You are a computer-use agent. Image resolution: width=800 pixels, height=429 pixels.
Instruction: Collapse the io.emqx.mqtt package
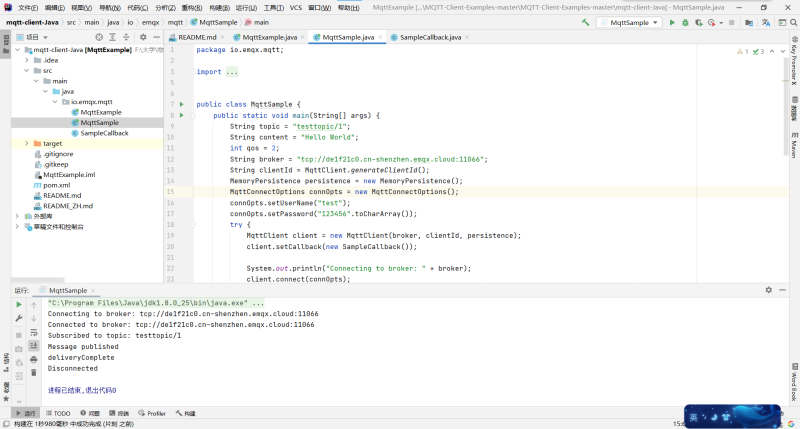(55, 102)
